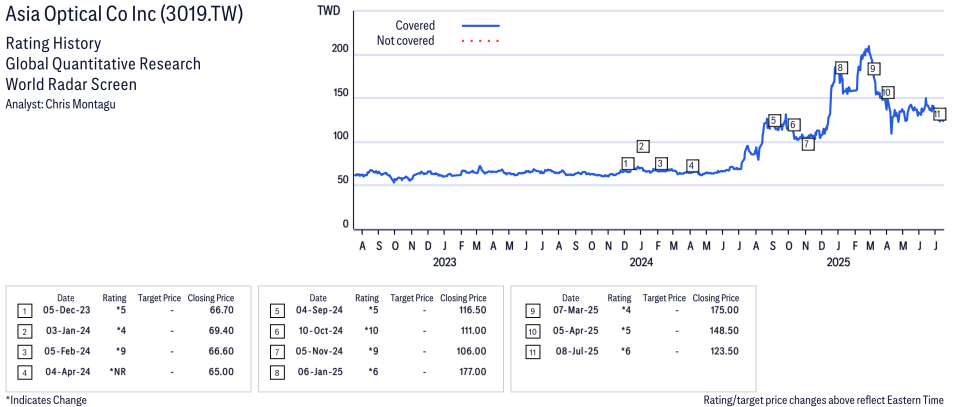Click the TWD axis unit label

point(329,10)
